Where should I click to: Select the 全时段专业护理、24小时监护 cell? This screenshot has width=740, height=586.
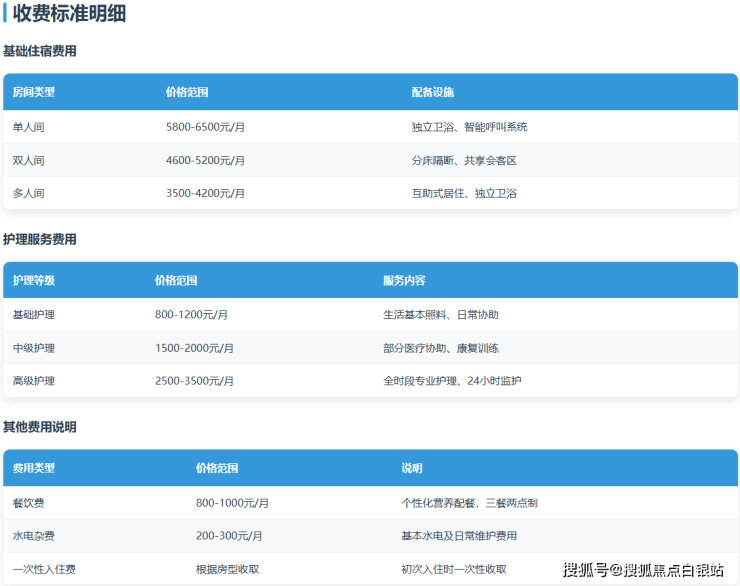tap(452, 381)
